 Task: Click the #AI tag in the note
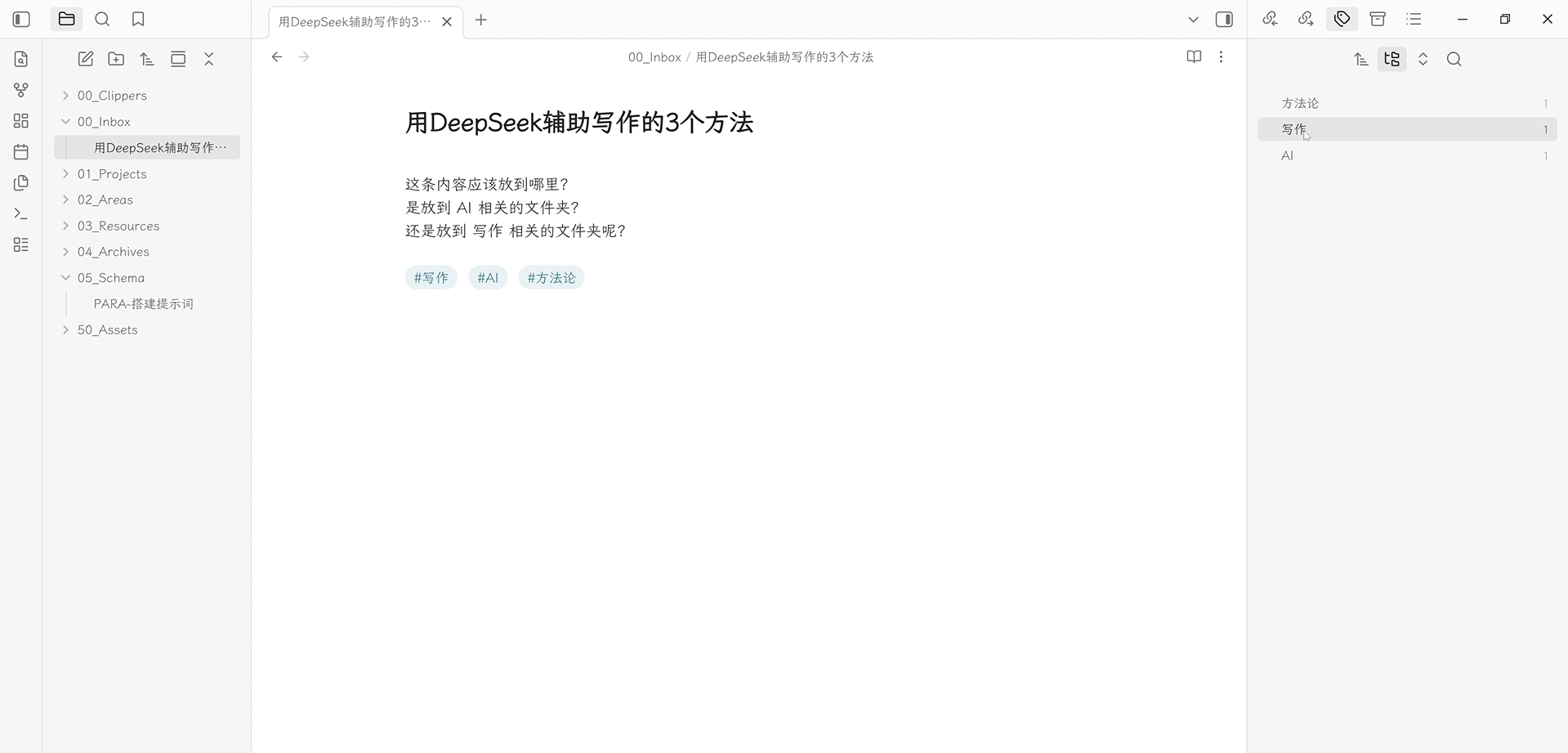click(488, 278)
